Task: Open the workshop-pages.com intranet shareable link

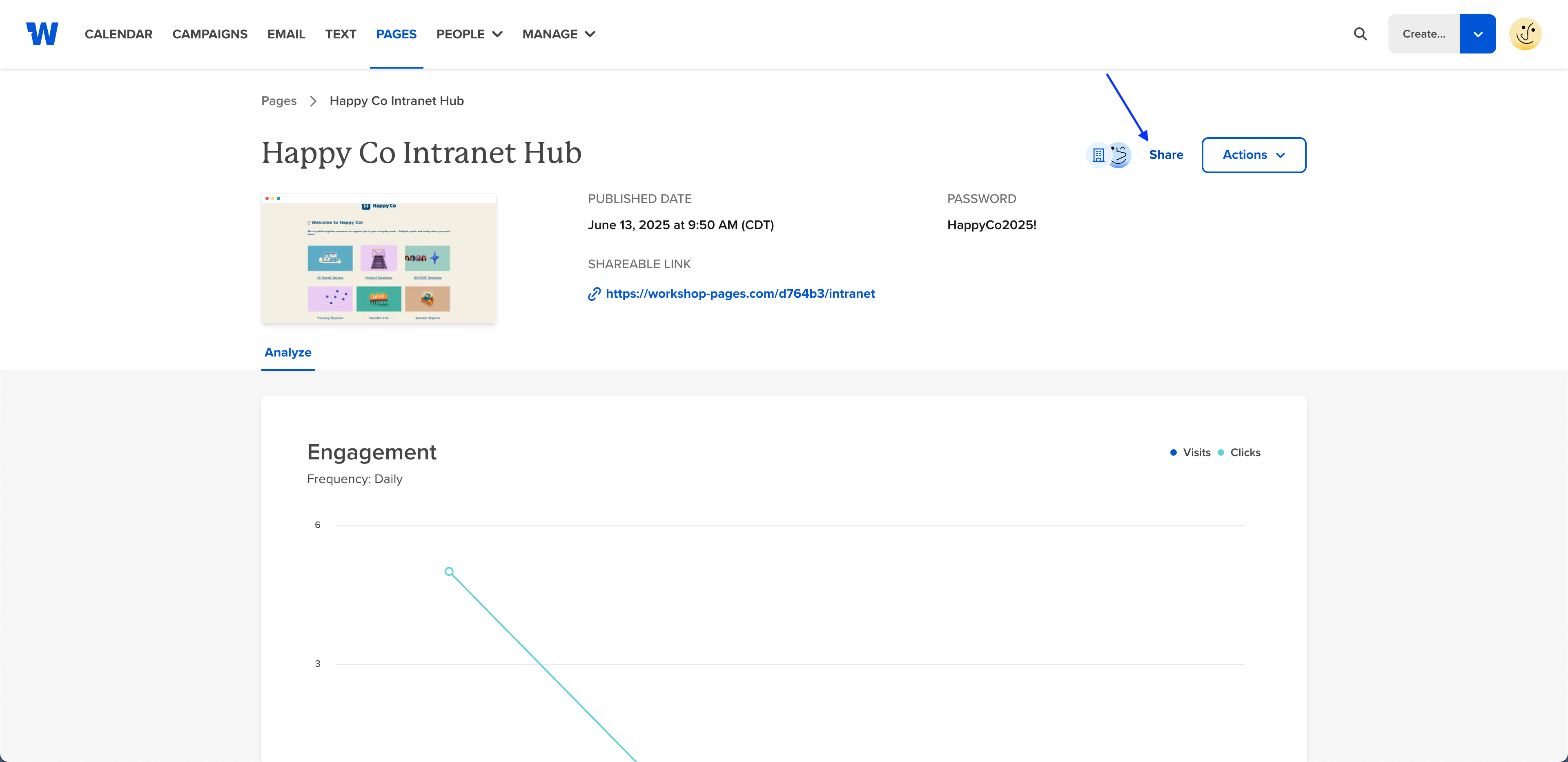Action: tap(740, 293)
